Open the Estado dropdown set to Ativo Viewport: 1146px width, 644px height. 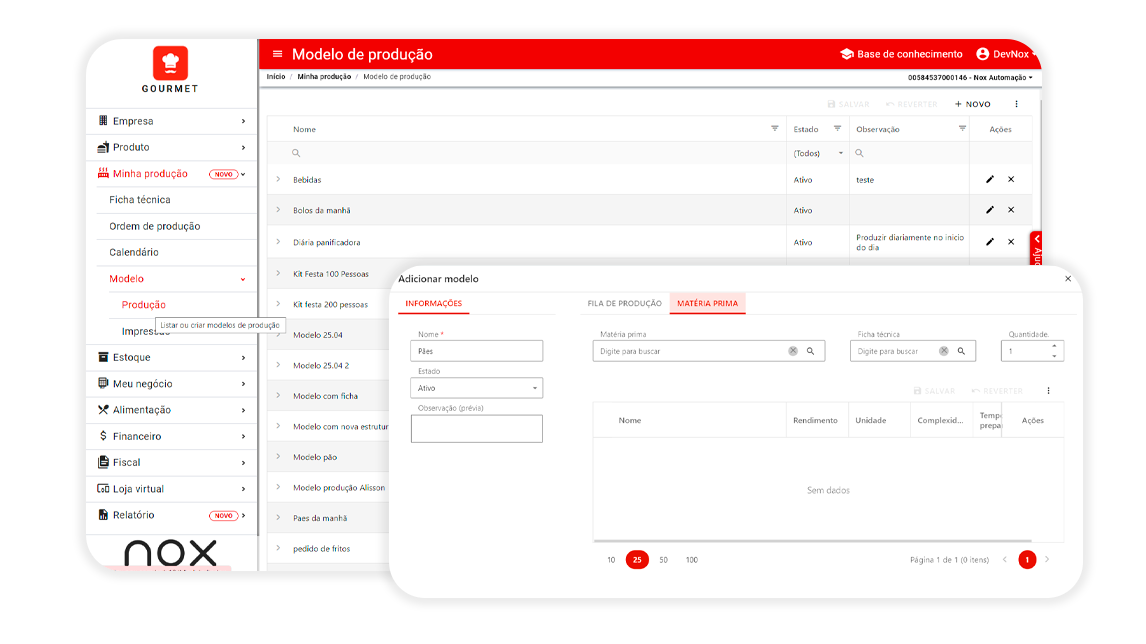(x=477, y=388)
